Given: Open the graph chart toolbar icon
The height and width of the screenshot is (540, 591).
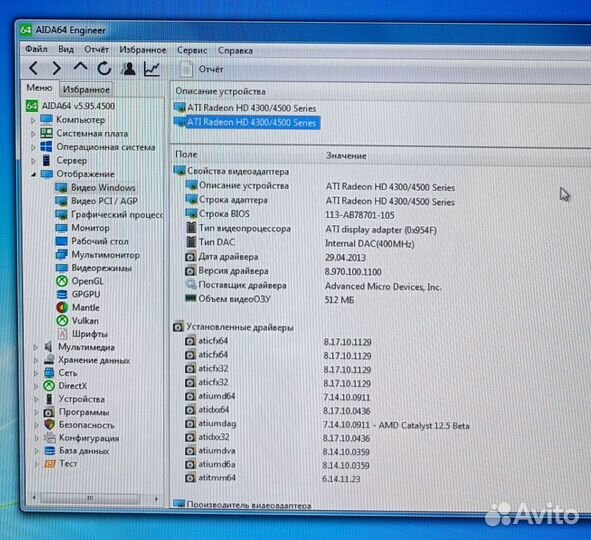Looking at the screenshot, I should [x=152, y=69].
